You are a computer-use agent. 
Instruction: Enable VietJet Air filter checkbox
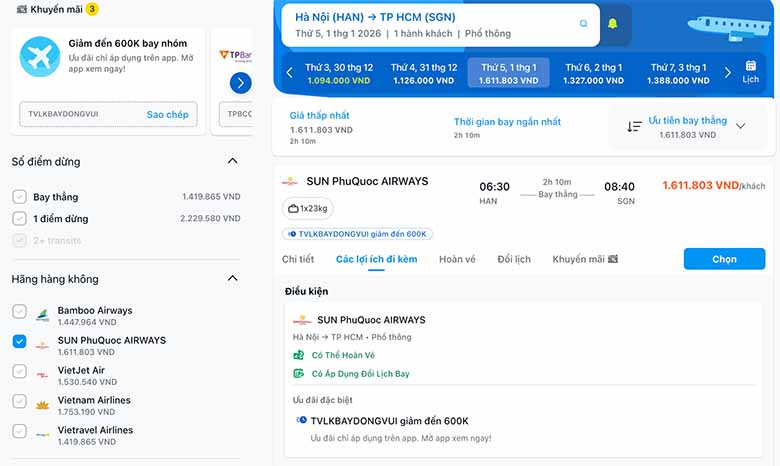19,371
